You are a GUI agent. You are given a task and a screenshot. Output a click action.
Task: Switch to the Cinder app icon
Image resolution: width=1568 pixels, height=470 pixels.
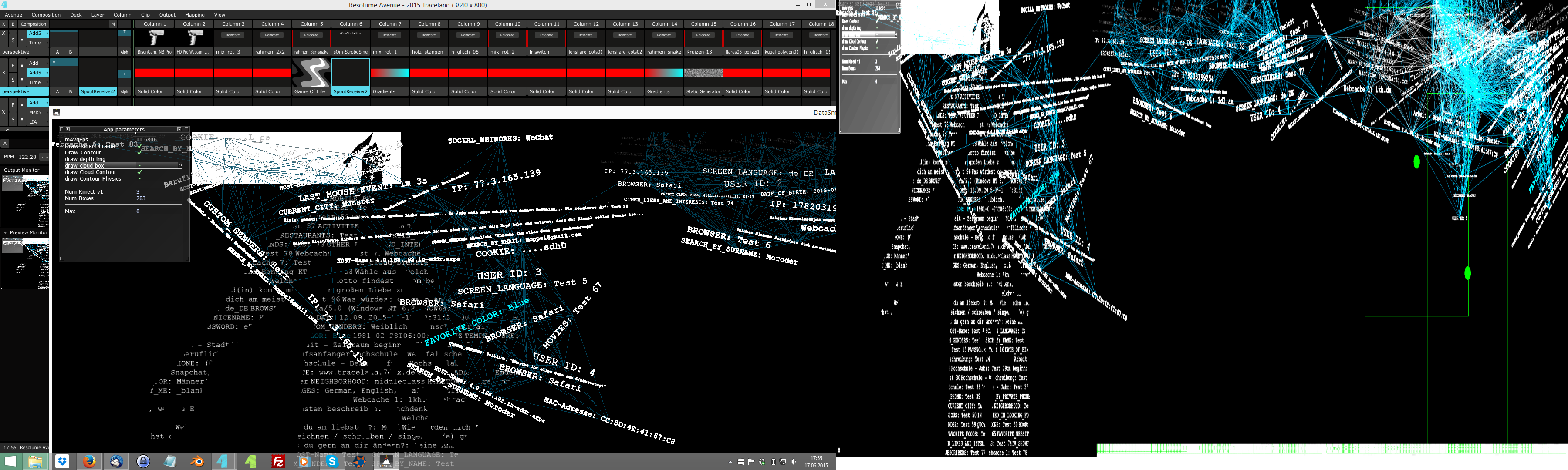point(386,461)
